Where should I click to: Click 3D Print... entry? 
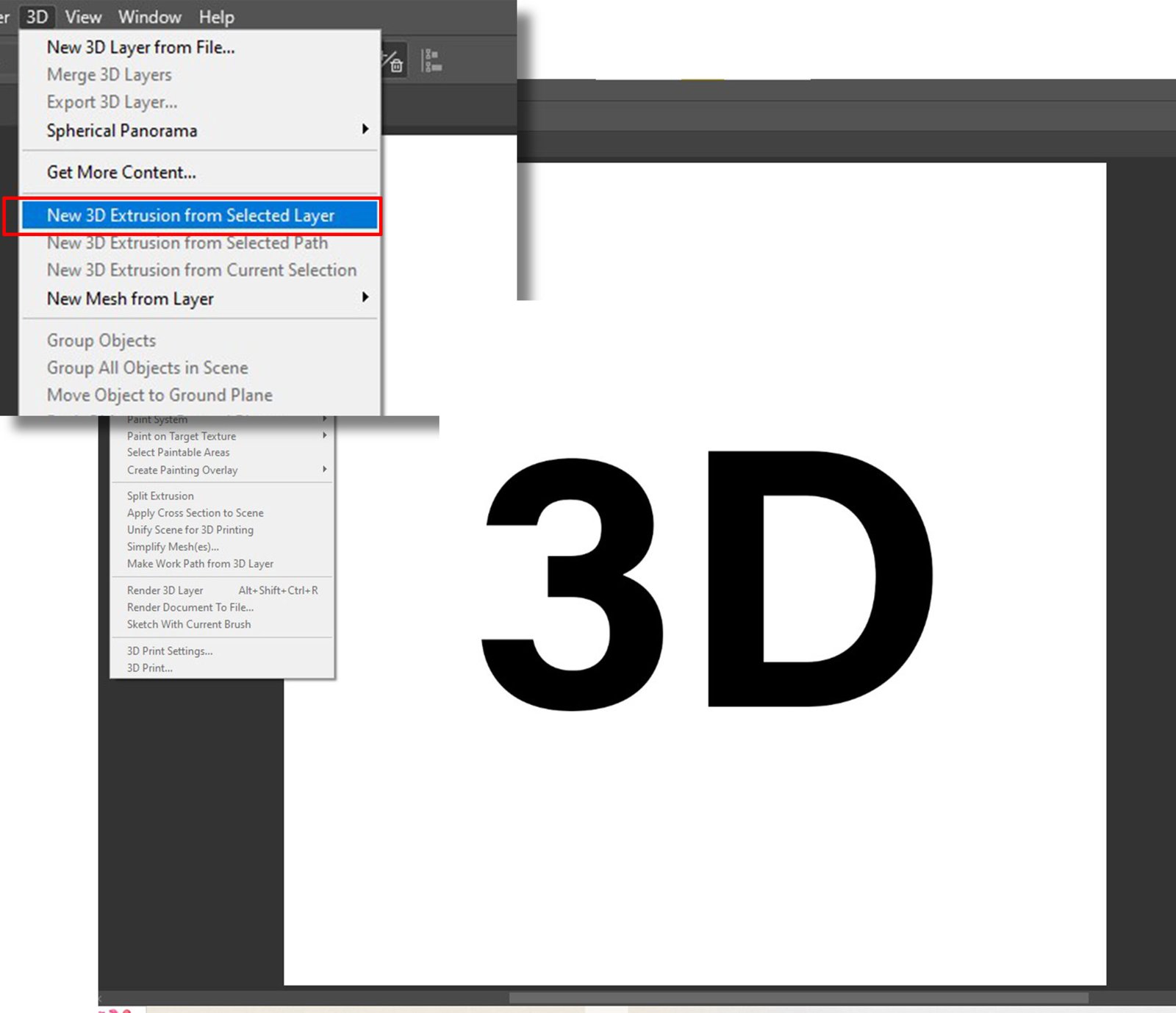[x=222, y=667]
